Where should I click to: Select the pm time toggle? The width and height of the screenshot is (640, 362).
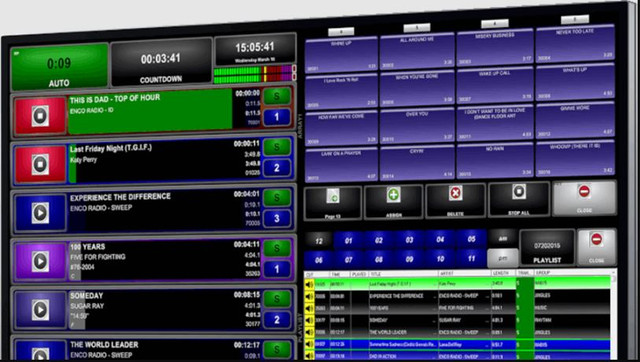coord(502,258)
